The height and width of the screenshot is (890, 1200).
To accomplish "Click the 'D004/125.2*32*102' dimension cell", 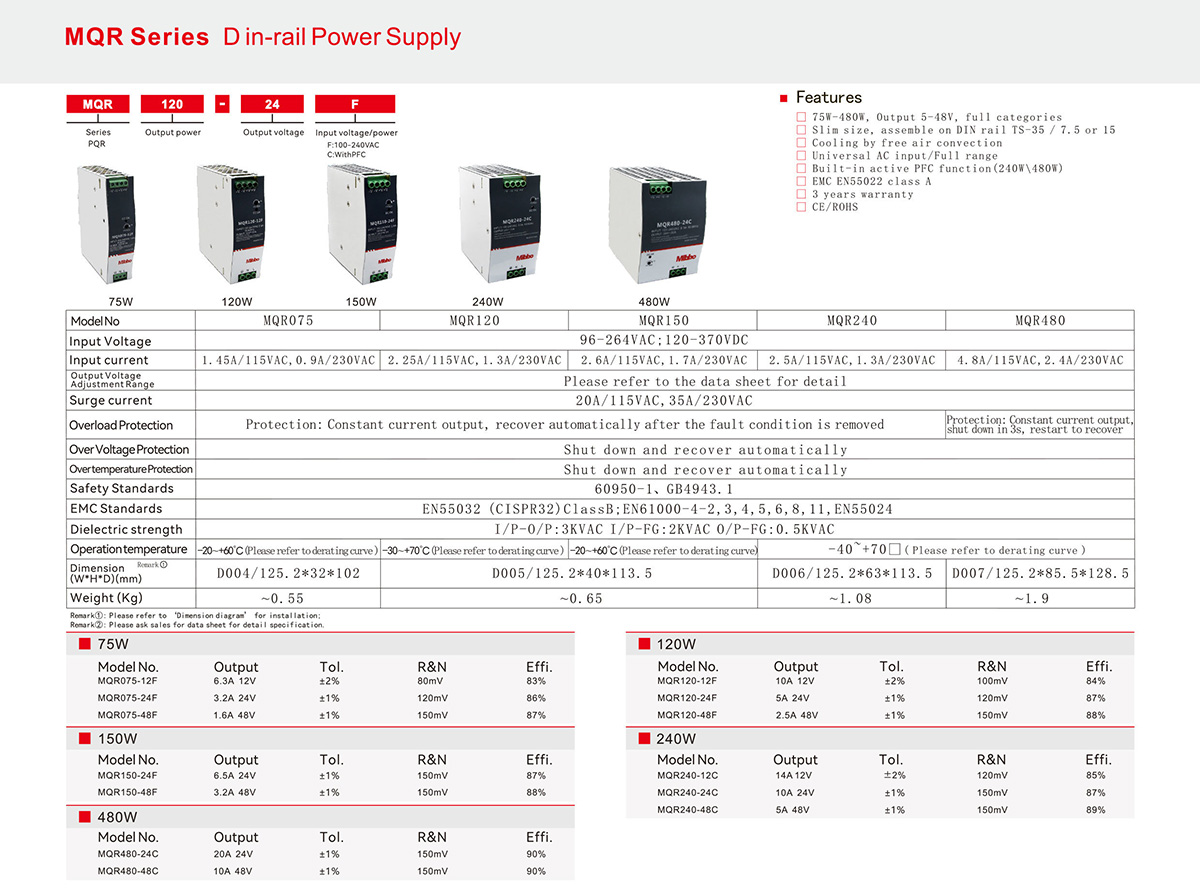I will coord(288,574).
